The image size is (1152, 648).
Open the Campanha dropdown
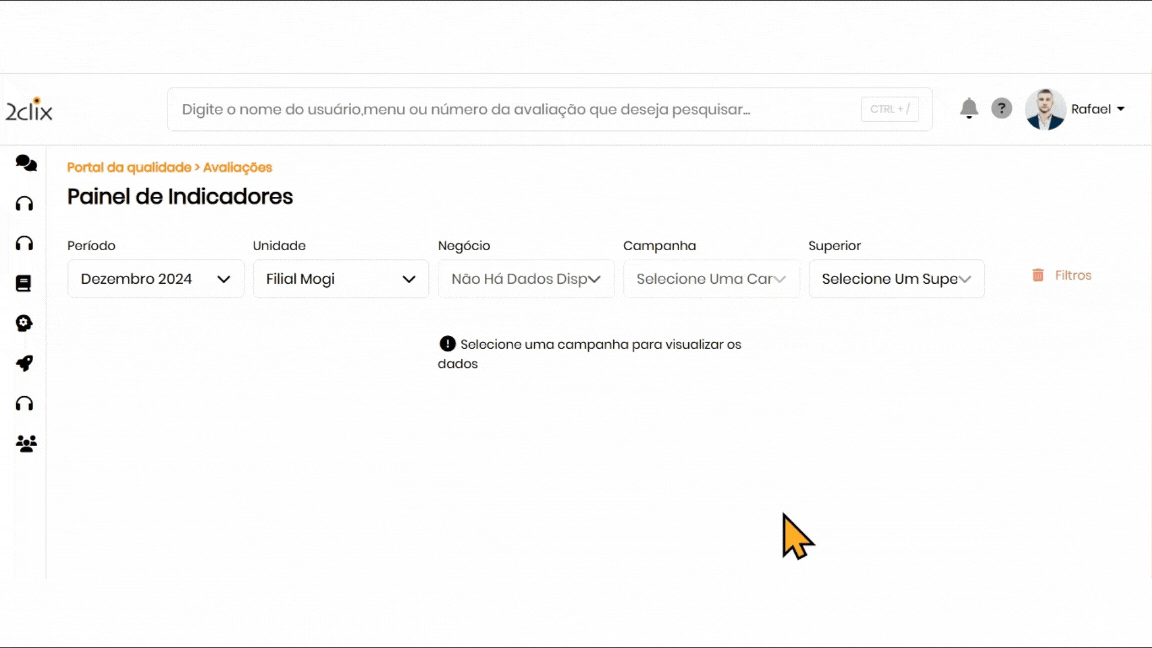click(711, 279)
